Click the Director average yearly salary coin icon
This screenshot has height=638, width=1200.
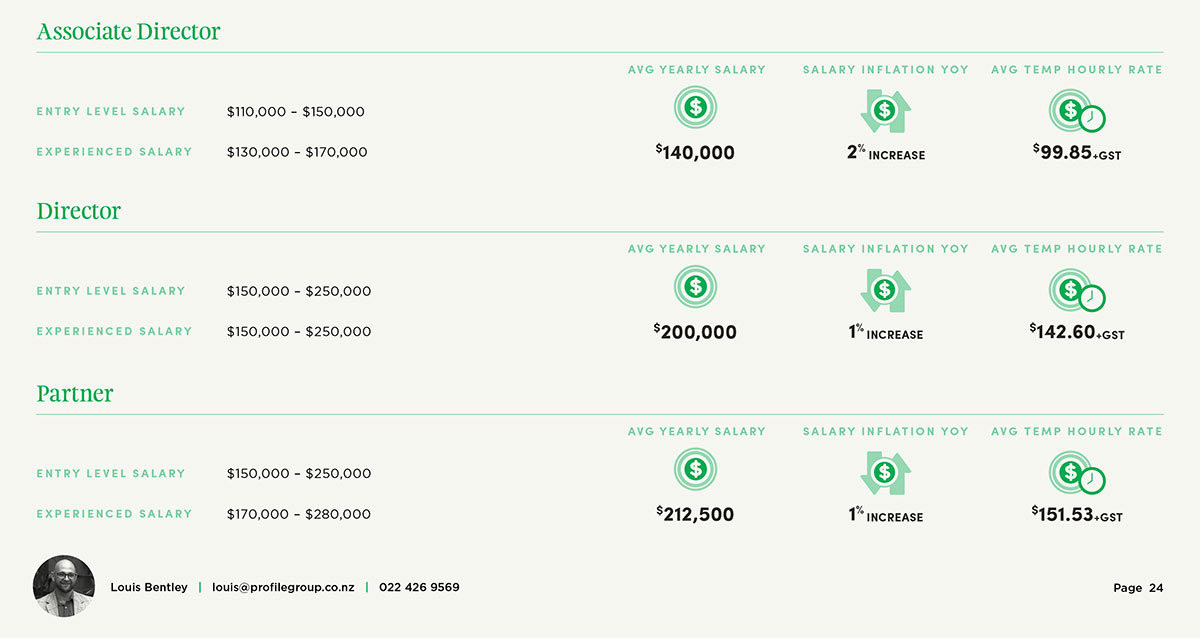(x=696, y=287)
